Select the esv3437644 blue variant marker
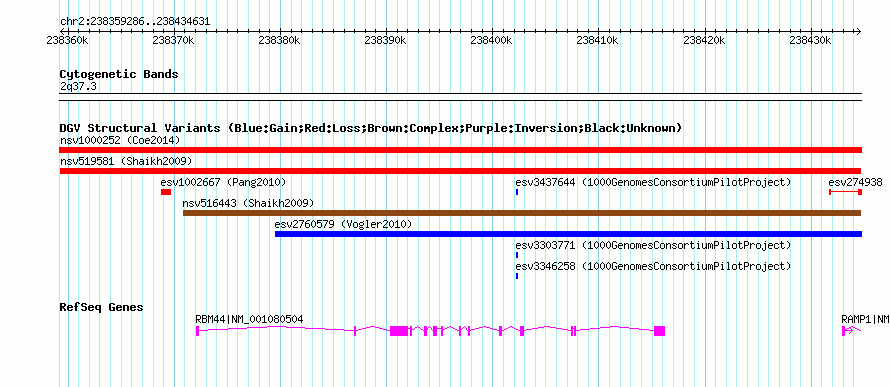The image size is (890, 387). point(517,192)
